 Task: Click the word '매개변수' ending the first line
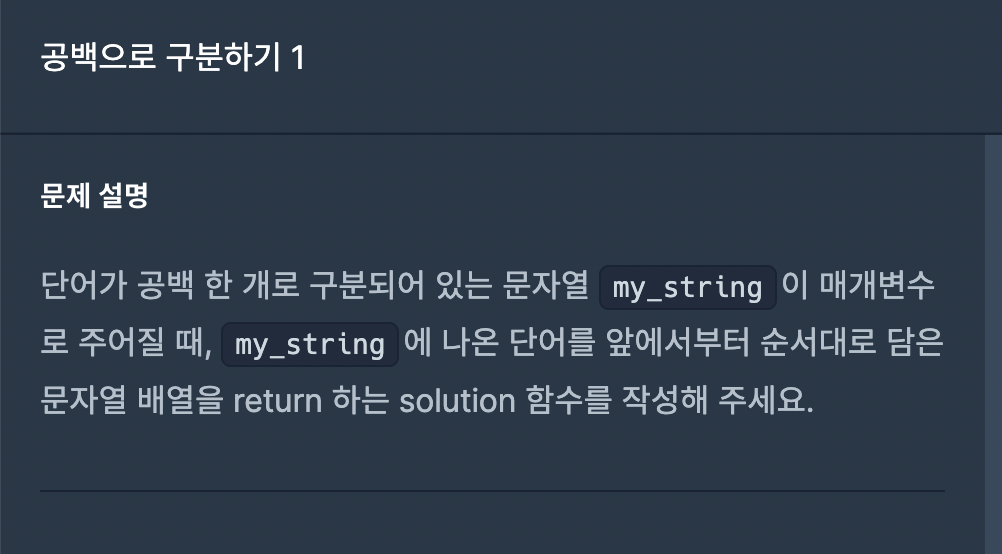coord(877,286)
